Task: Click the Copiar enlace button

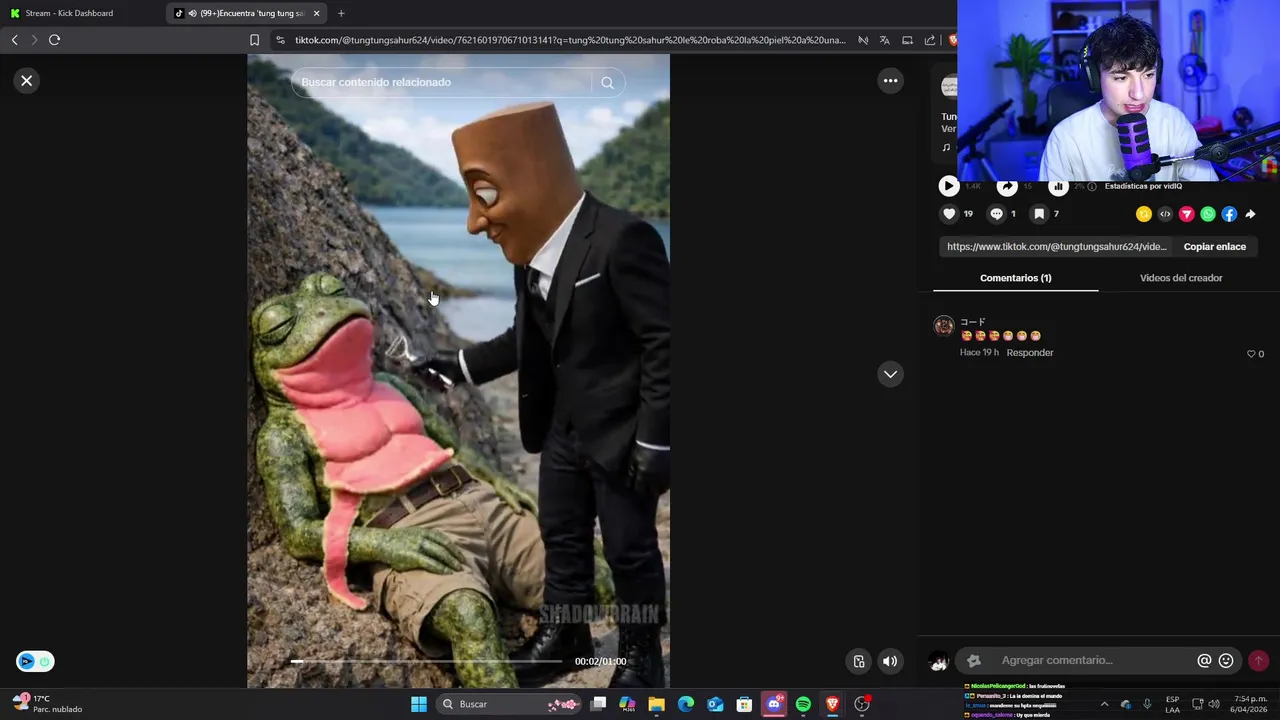Action: click(1214, 247)
